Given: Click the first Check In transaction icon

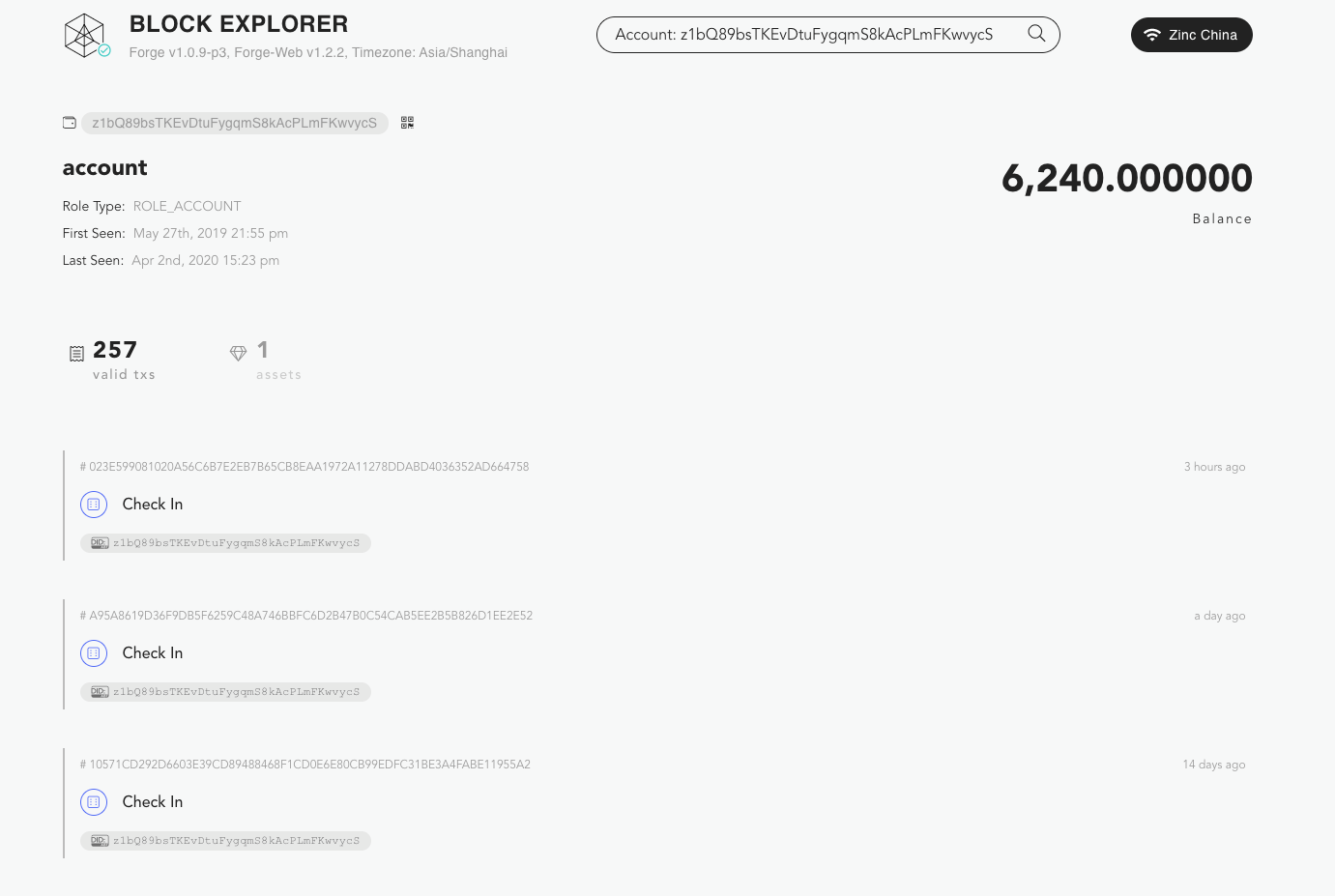Looking at the screenshot, I should click(94, 505).
